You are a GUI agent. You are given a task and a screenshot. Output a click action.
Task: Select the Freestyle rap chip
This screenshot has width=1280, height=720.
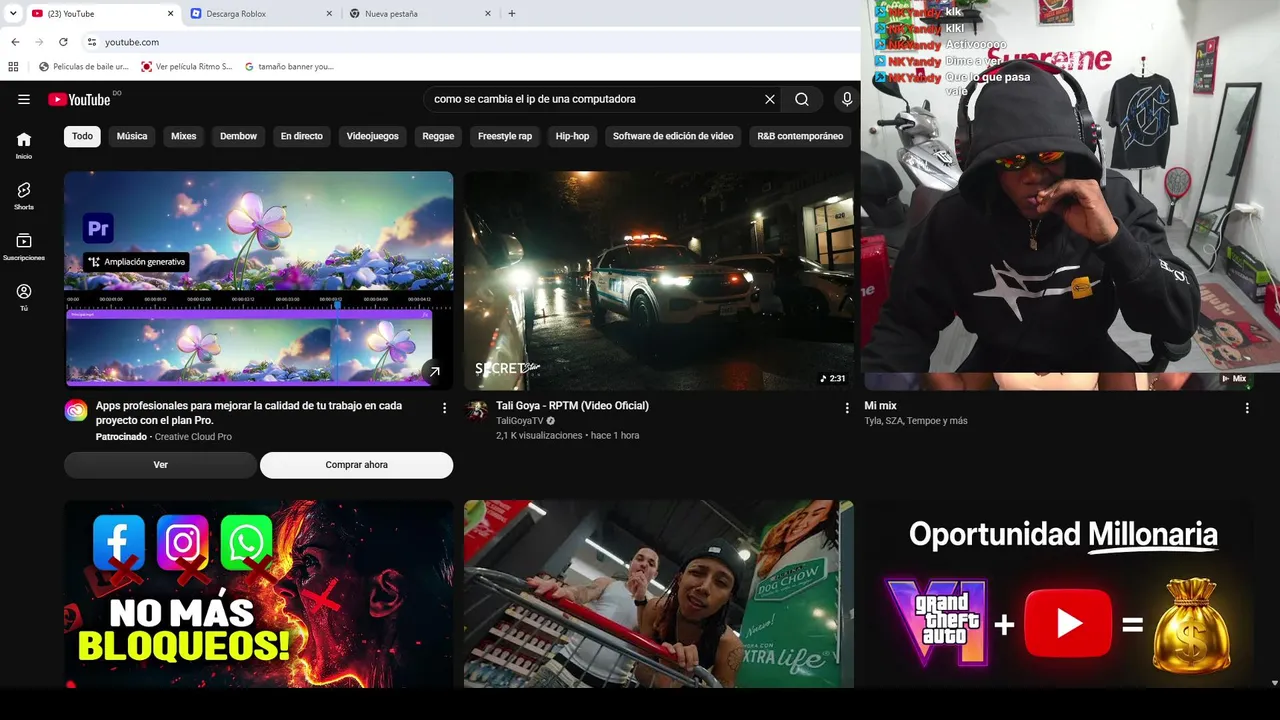(x=505, y=136)
